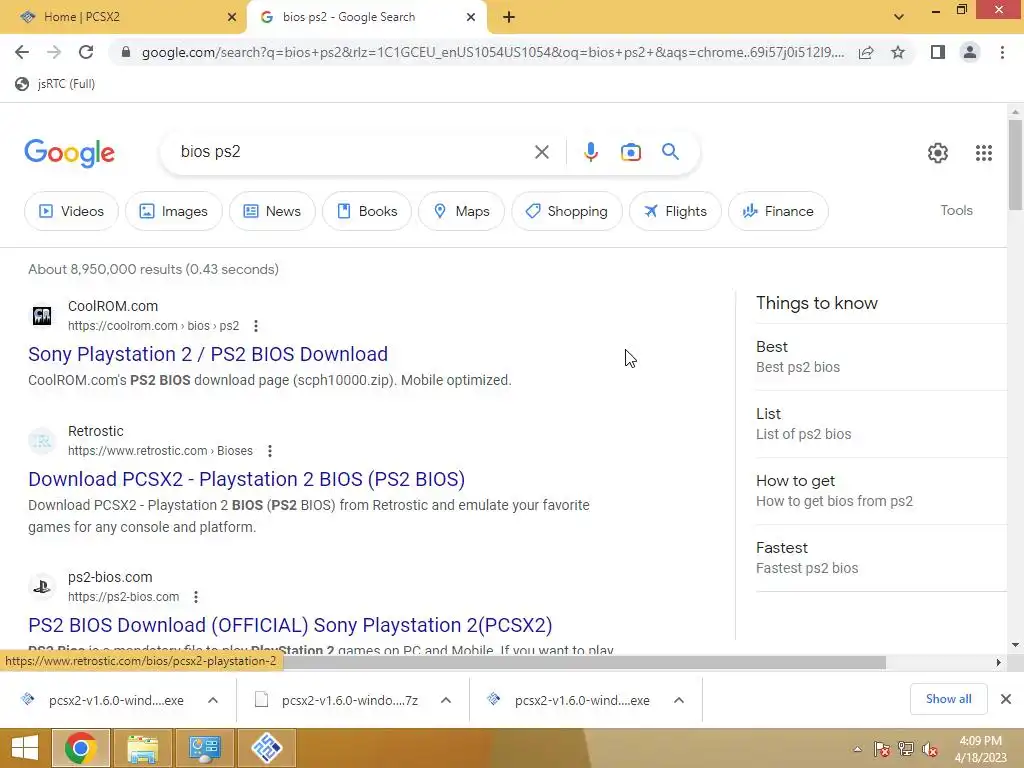Open the Chrome profile avatar
Image resolution: width=1024 pixels, height=768 pixels.
(x=970, y=52)
